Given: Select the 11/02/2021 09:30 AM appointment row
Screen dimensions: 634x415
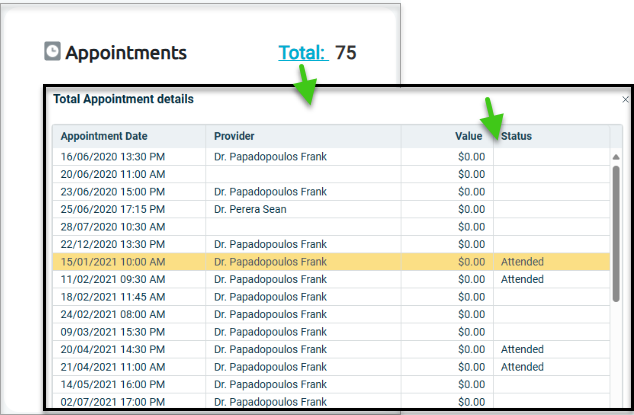Looking at the screenshot, I should tap(331, 279).
